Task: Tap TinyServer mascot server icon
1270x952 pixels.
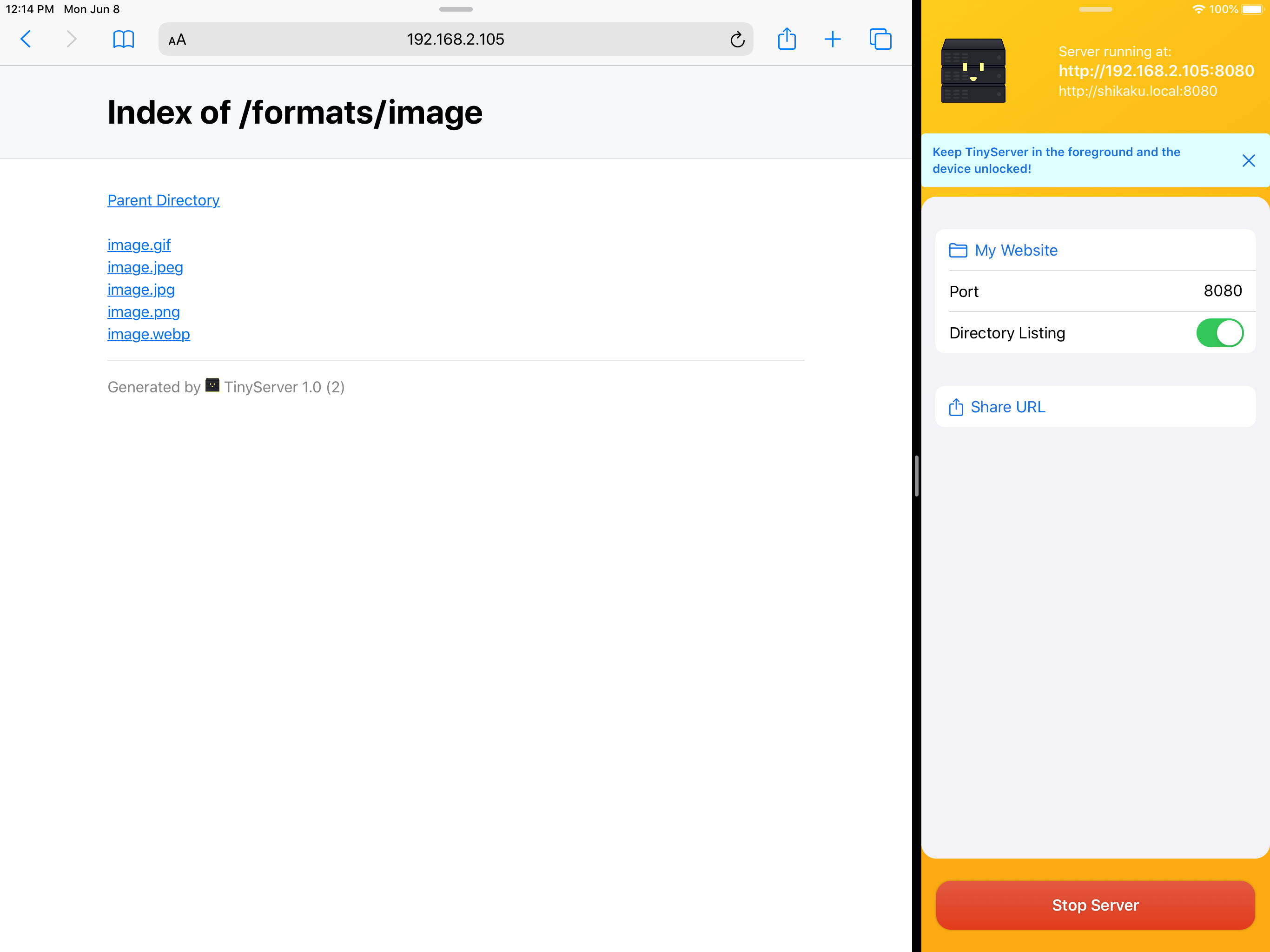Action: tap(973, 71)
